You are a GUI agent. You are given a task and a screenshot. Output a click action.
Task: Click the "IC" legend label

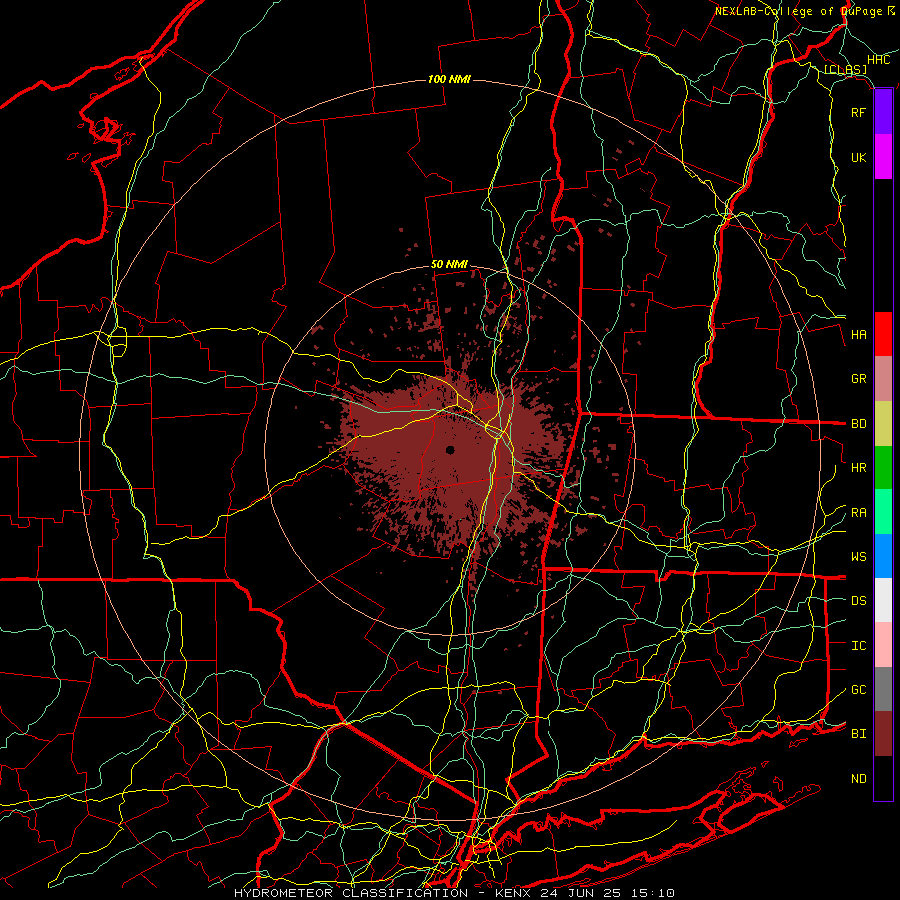(x=858, y=646)
